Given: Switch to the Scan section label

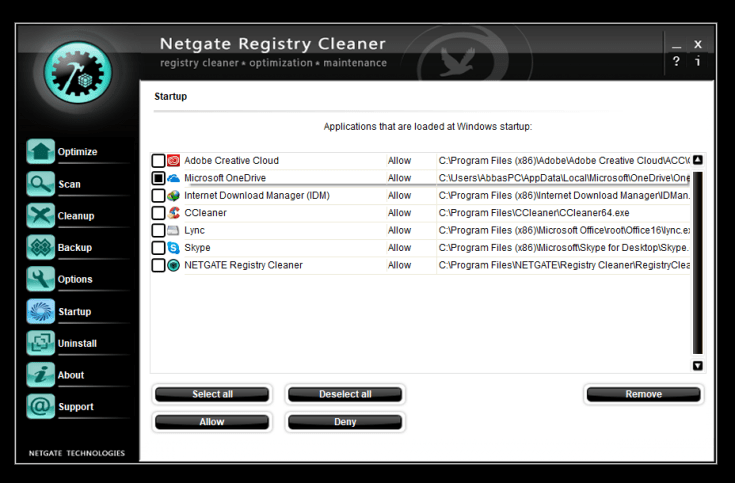Looking at the screenshot, I should click(69, 184).
